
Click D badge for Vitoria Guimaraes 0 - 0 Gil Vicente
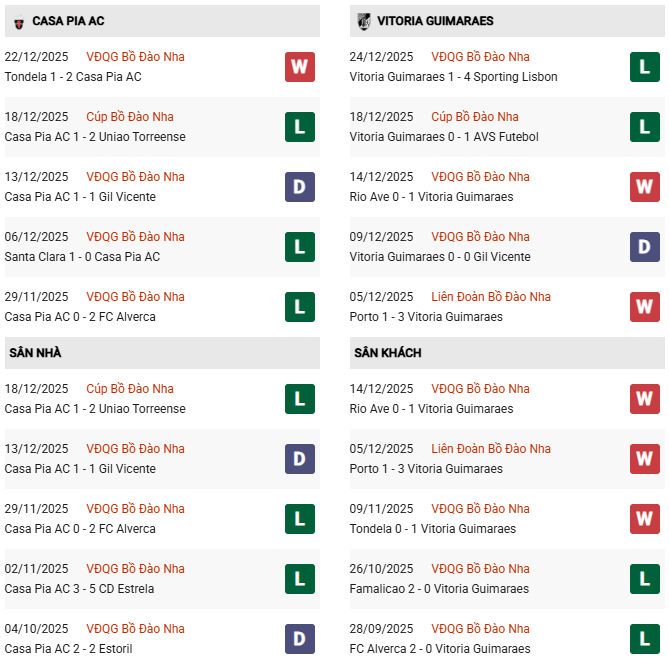[x=644, y=247]
